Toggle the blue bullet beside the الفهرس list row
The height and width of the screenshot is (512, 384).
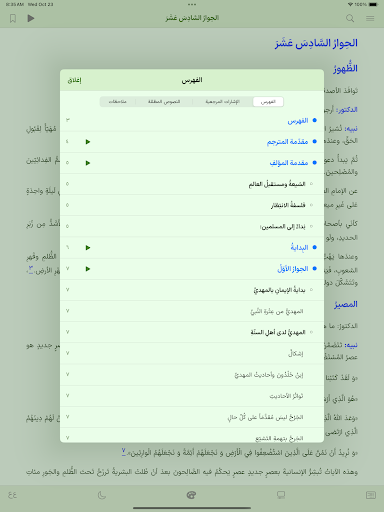[x=314, y=120]
